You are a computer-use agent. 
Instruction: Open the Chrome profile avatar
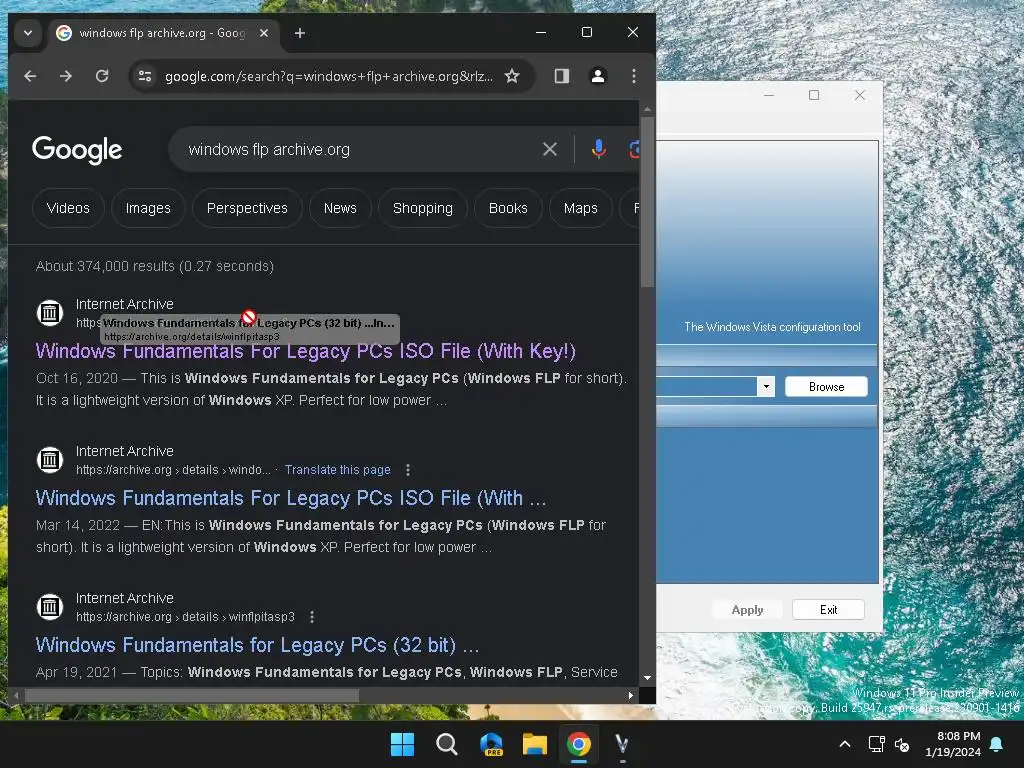click(x=598, y=76)
